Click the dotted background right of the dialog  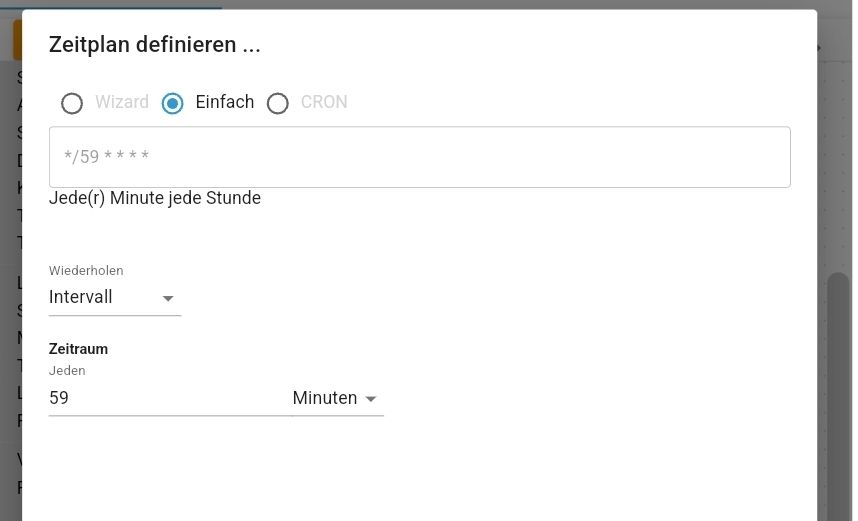(836, 150)
